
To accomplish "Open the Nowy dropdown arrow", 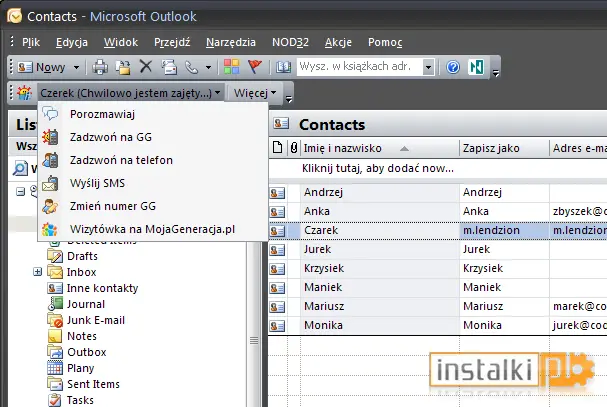I will pyautogui.click(x=76, y=67).
